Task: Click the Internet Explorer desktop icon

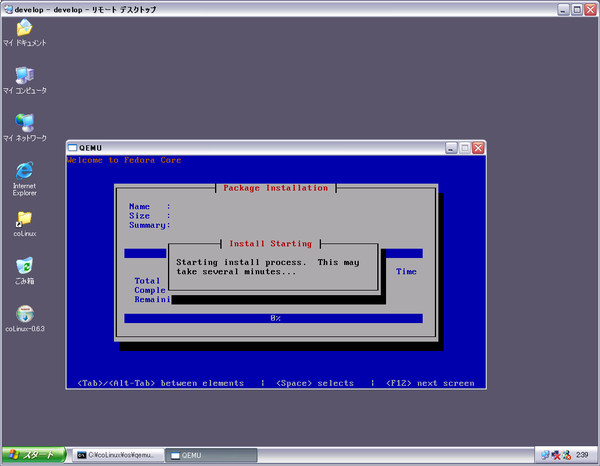Action: click(x=24, y=179)
